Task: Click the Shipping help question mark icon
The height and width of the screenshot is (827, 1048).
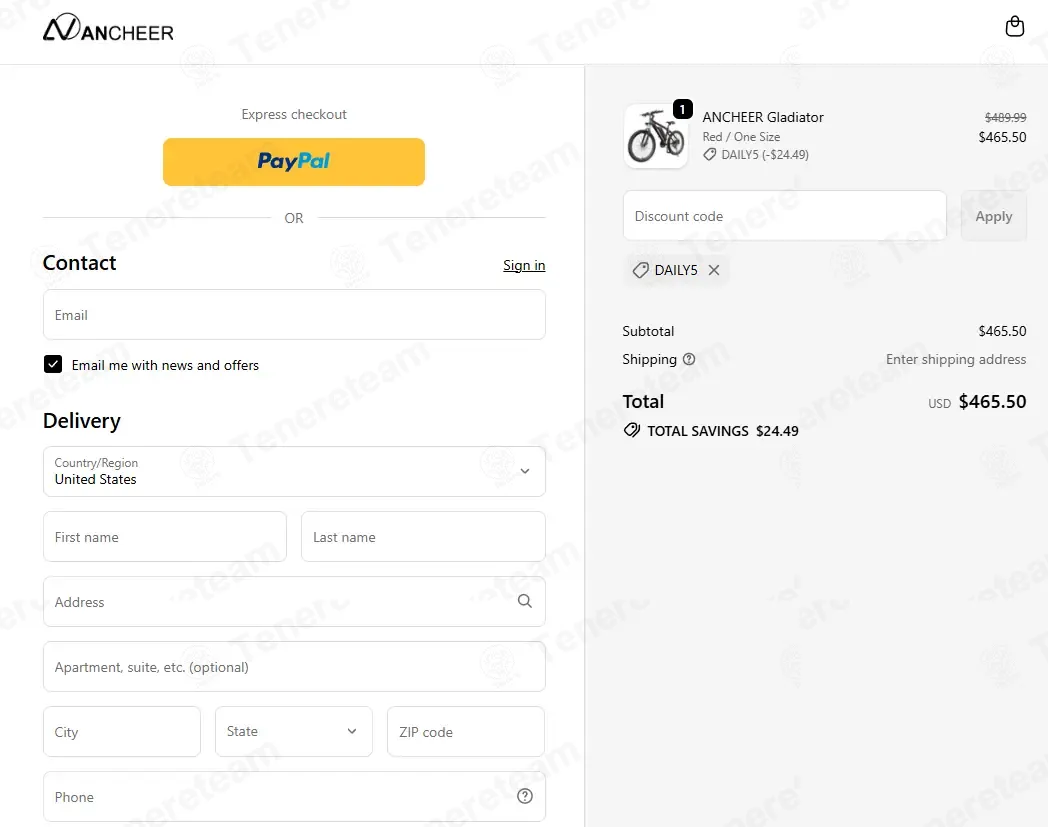Action: (x=689, y=359)
